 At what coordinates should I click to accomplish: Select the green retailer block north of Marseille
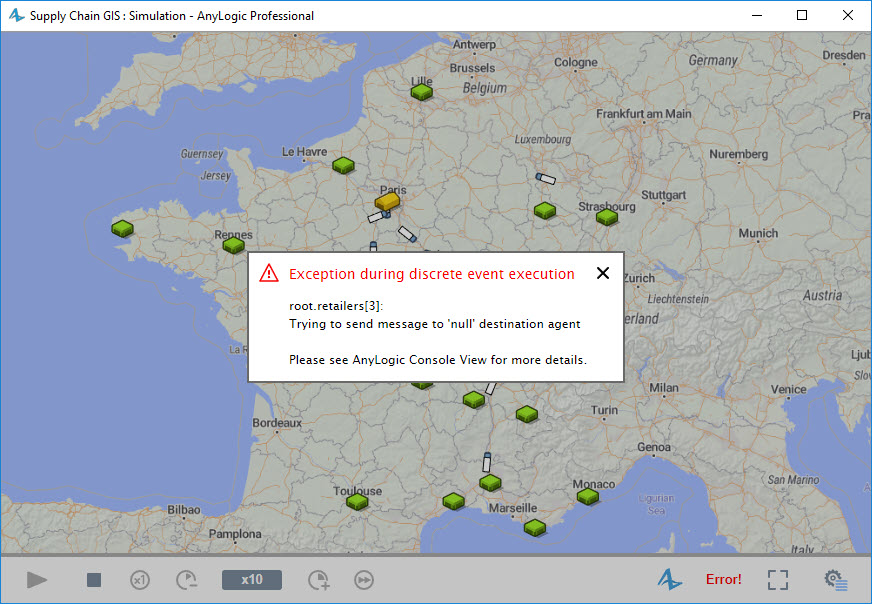490,483
